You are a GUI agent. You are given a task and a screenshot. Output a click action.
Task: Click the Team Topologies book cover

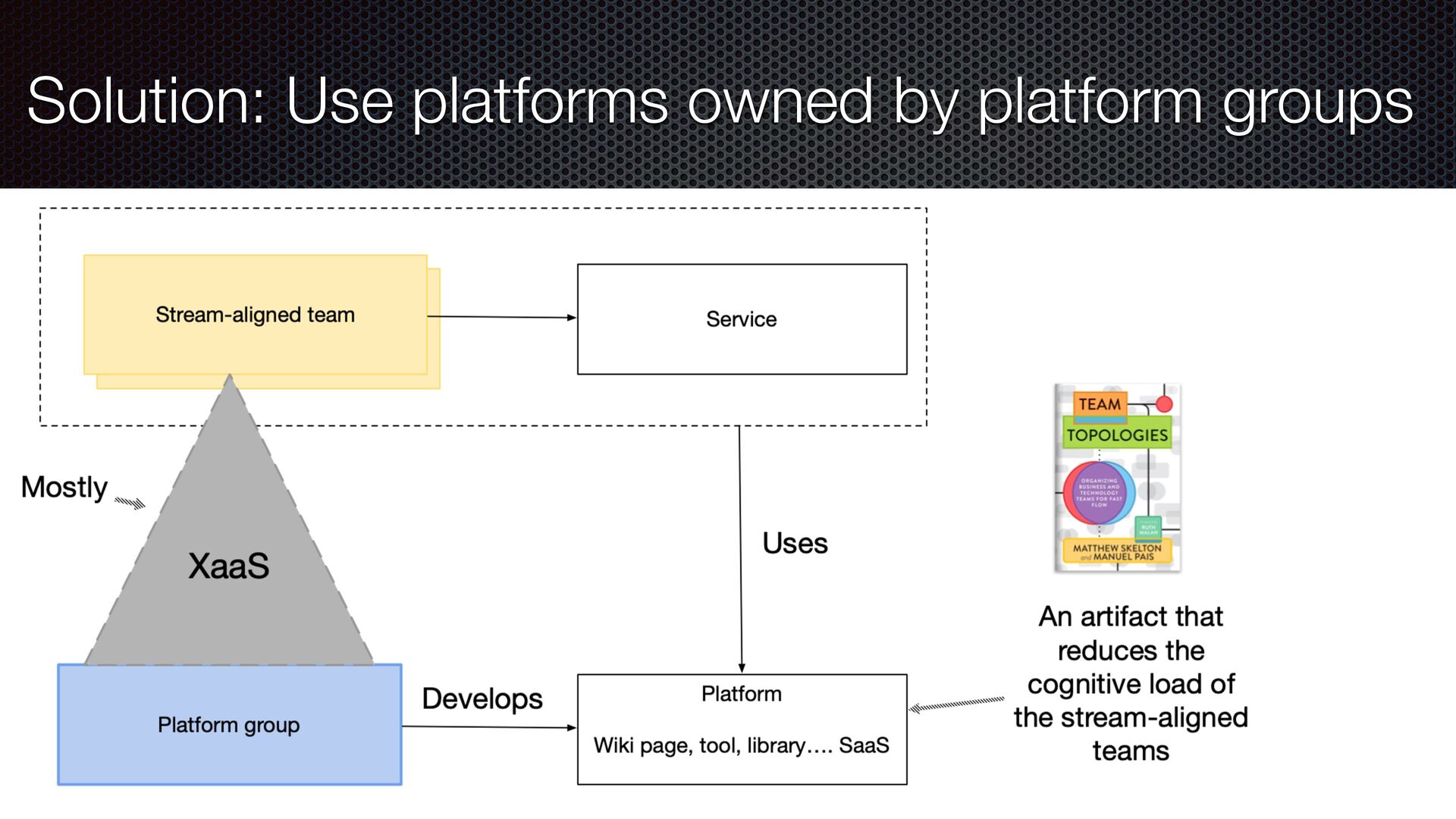click(1117, 478)
